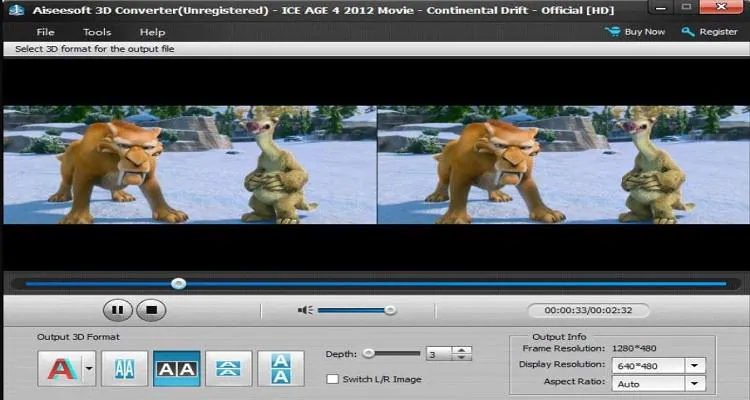The height and width of the screenshot is (400, 750).
Task: Open the Help menu
Action: (152, 32)
